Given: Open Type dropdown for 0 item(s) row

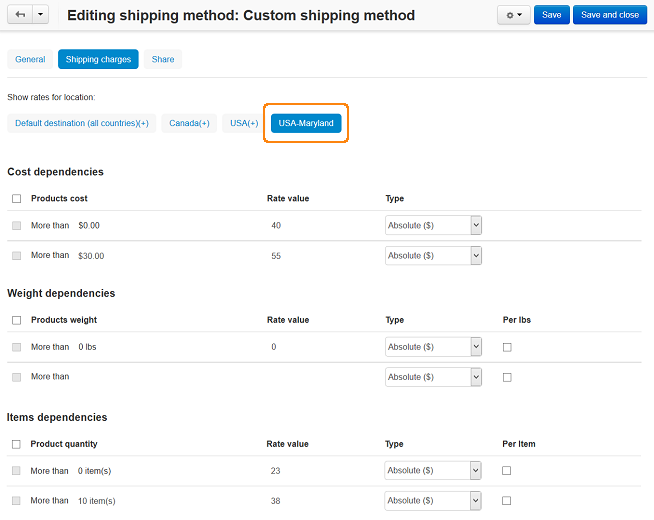Looking at the screenshot, I should (x=433, y=470).
